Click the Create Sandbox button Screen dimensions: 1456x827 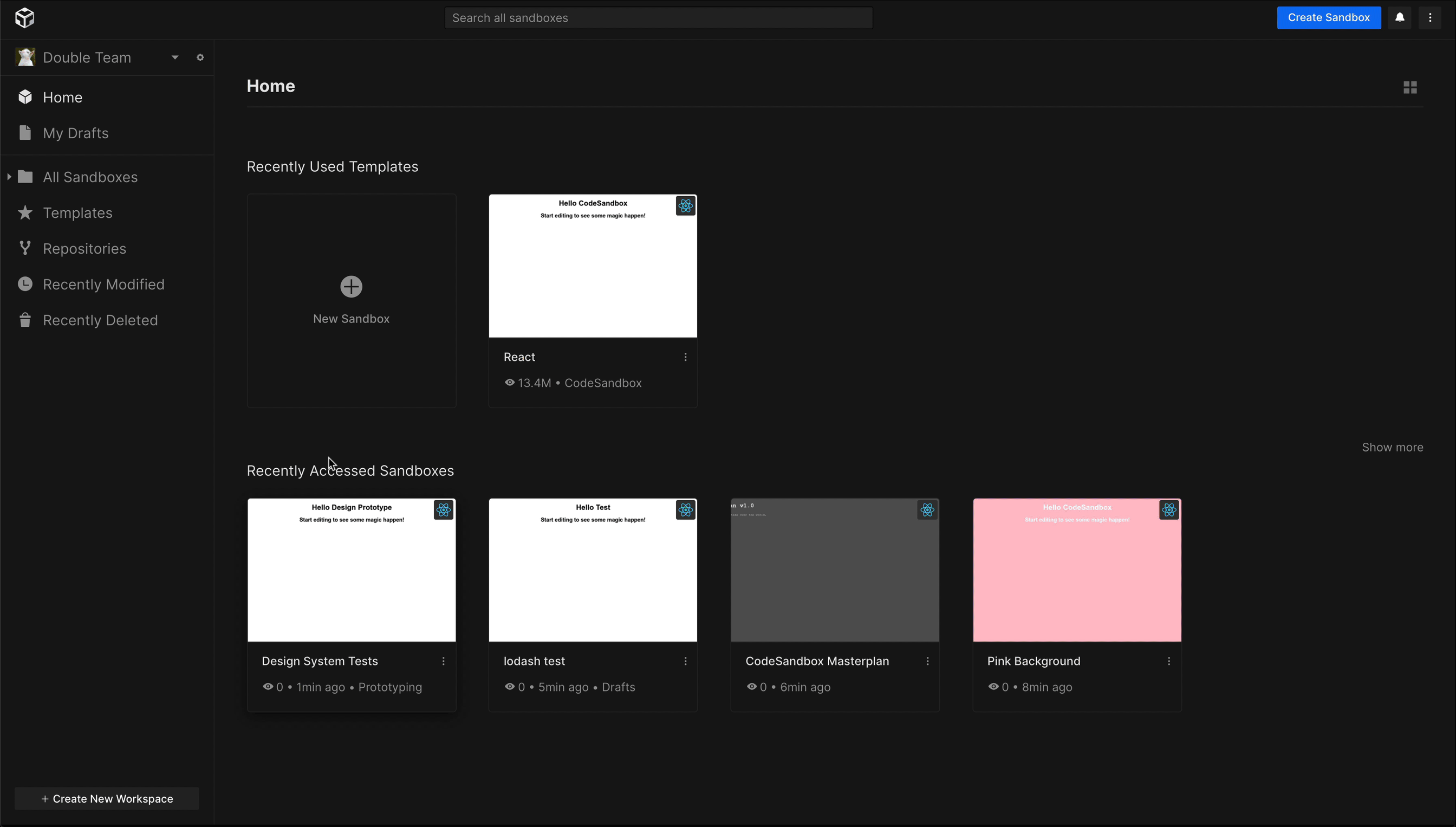click(1328, 17)
